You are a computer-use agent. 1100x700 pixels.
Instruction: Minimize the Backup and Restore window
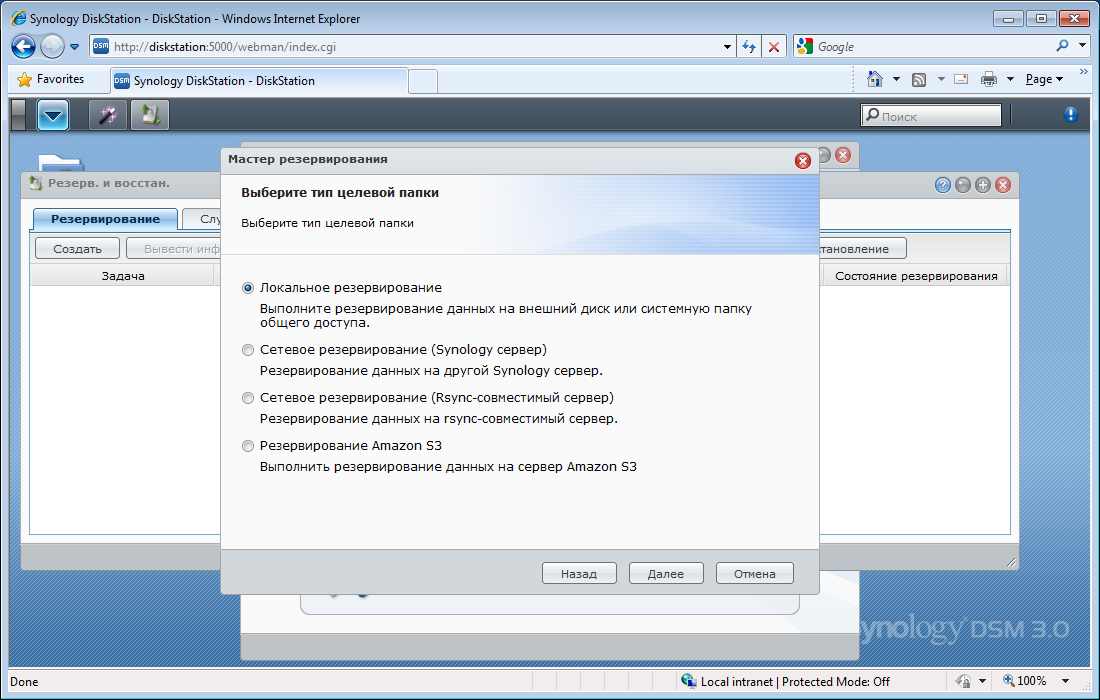click(x=962, y=185)
